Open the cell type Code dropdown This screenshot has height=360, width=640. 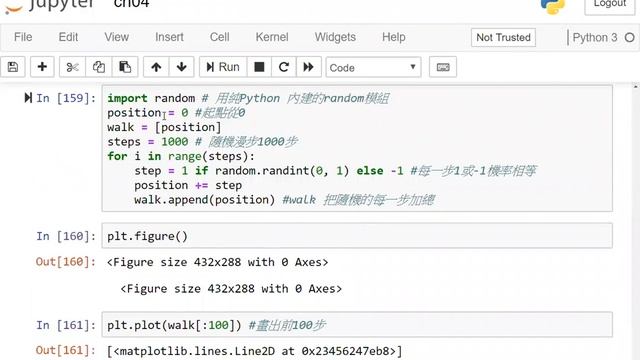click(x=373, y=67)
